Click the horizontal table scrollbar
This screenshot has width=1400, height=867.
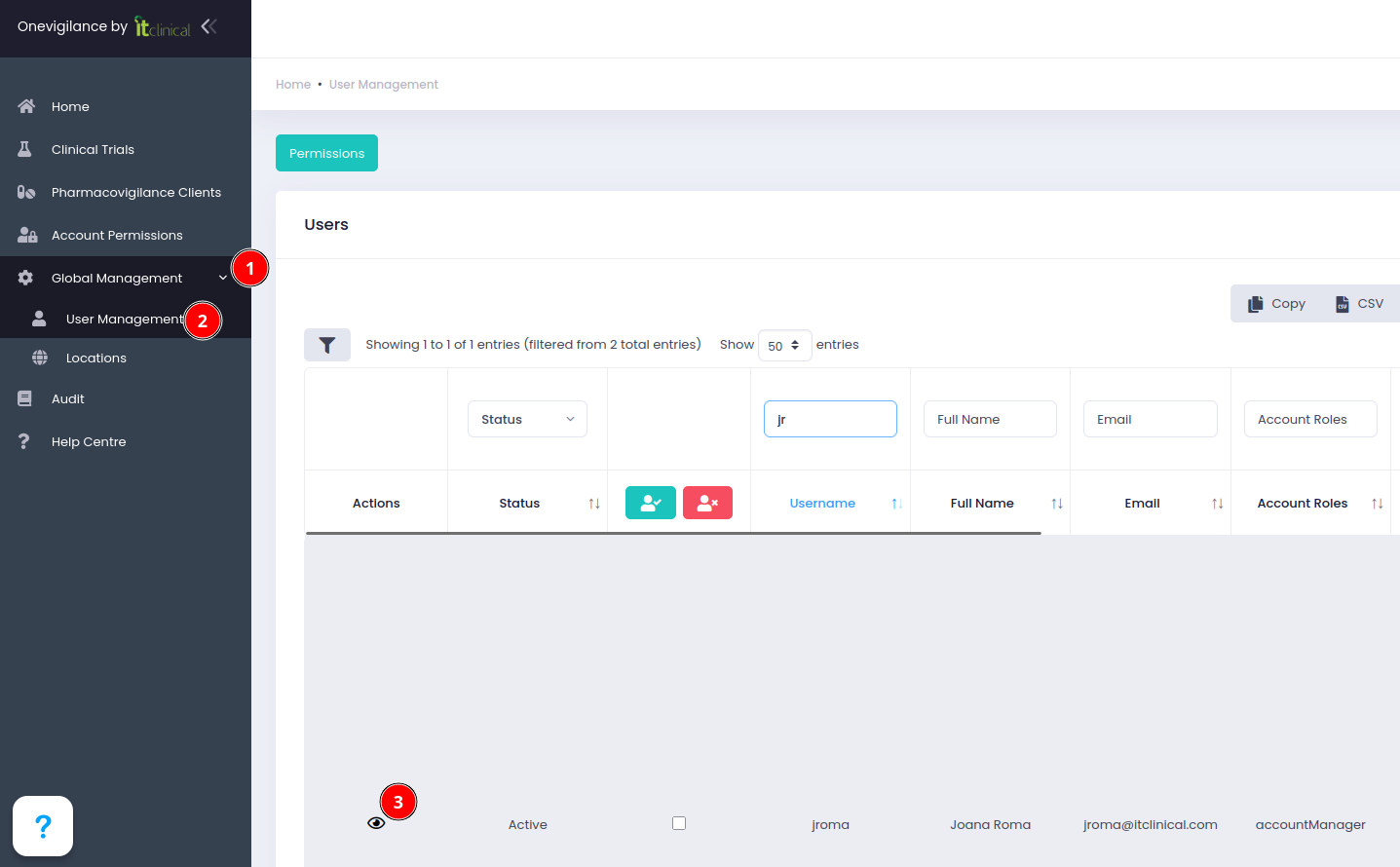point(673,533)
